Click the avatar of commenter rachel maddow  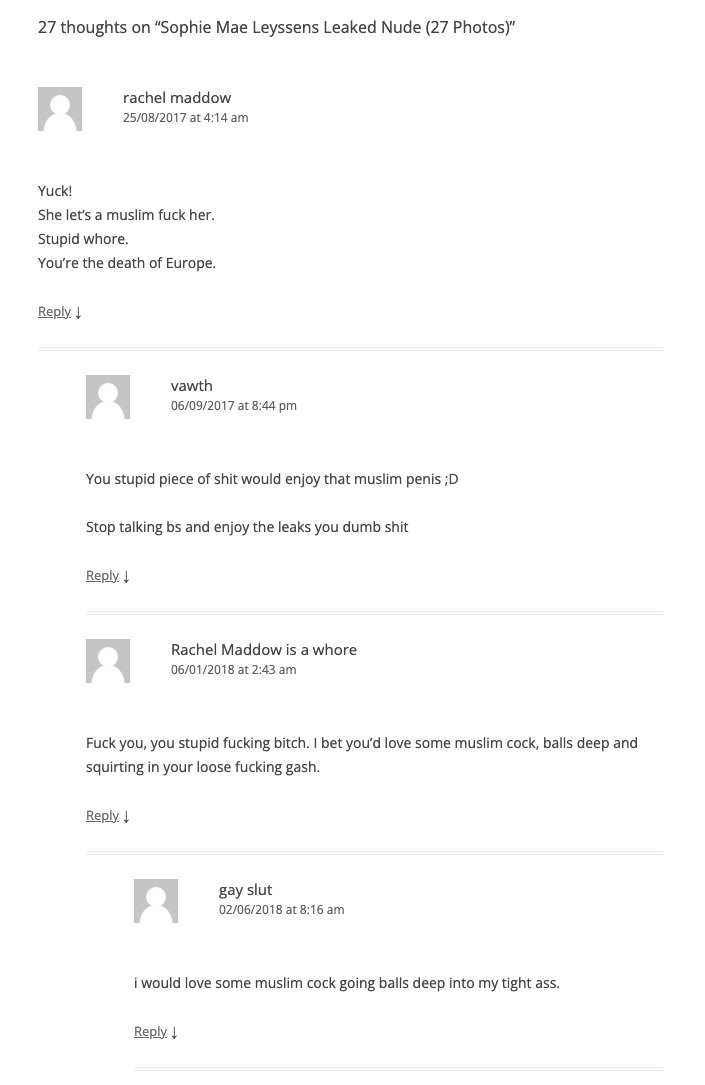click(60, 109)
